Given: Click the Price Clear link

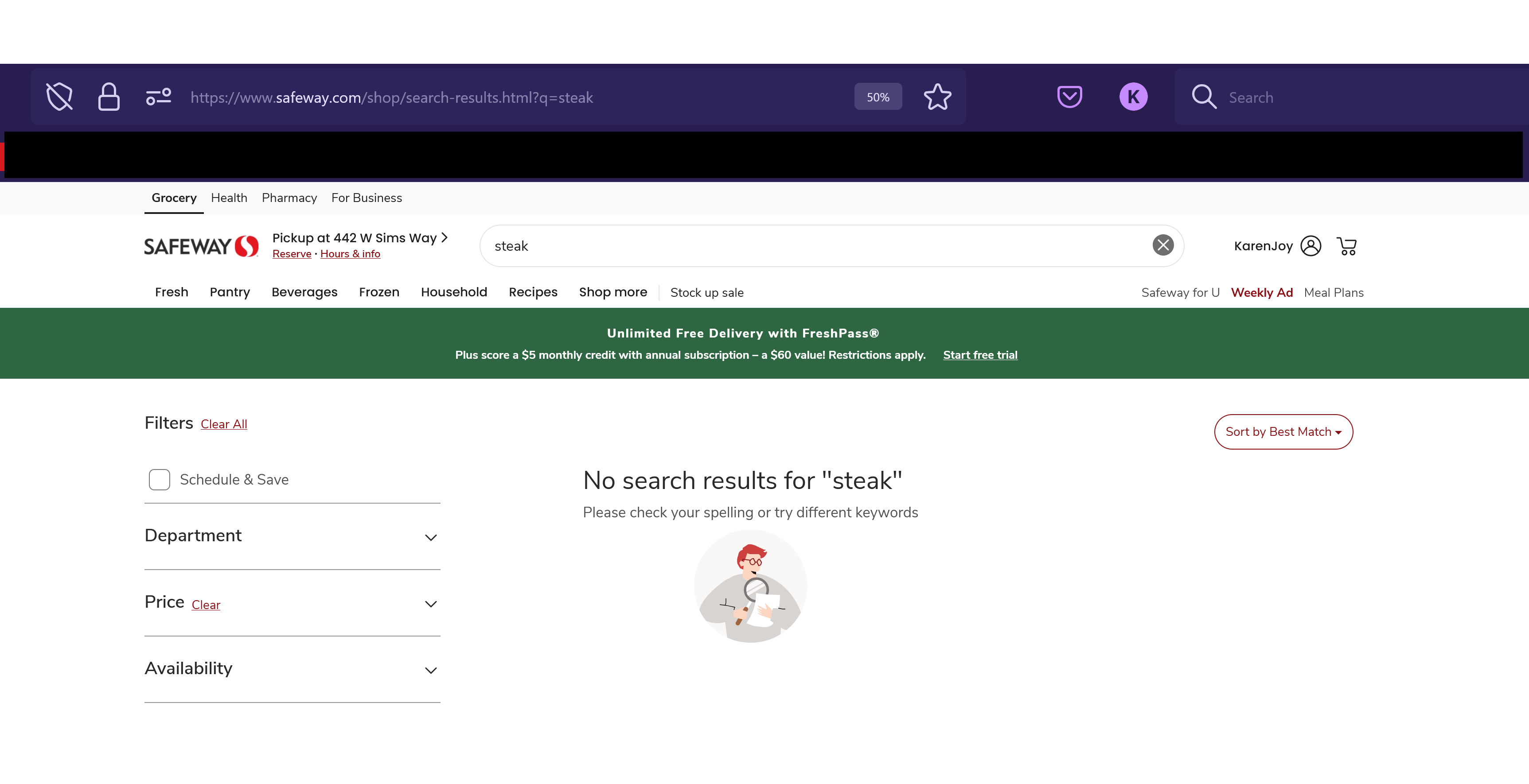Looking at the screenshot, I should click(205, 605).
